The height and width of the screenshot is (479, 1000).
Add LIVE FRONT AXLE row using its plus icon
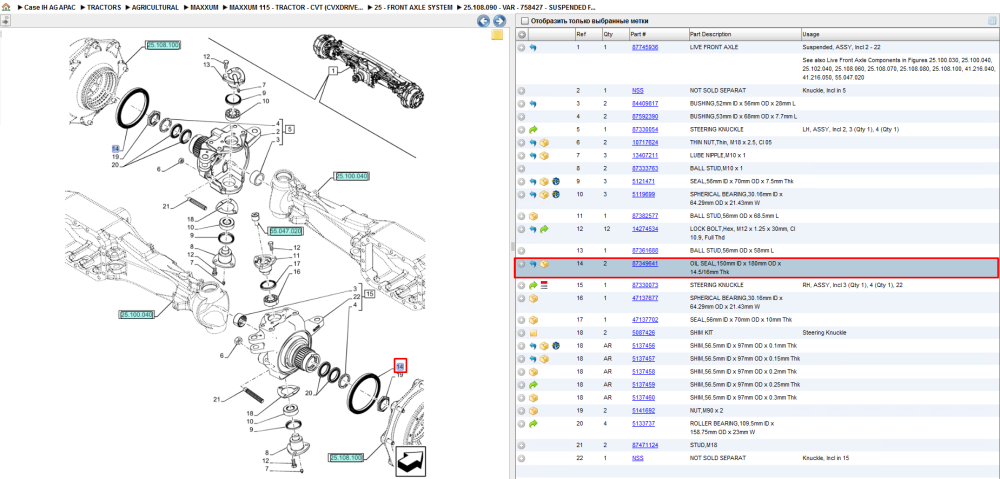coord(522,47)
